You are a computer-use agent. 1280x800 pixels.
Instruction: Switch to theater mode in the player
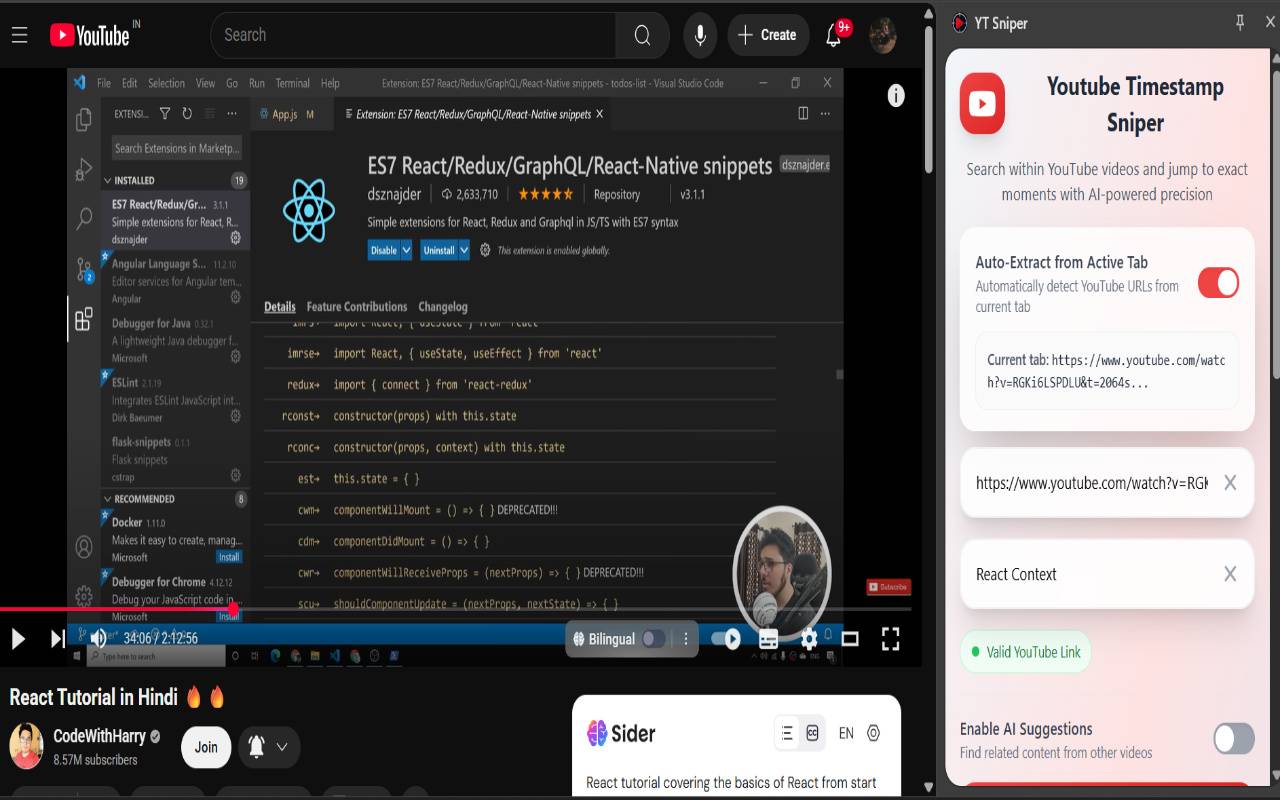(x=850, y=638)
